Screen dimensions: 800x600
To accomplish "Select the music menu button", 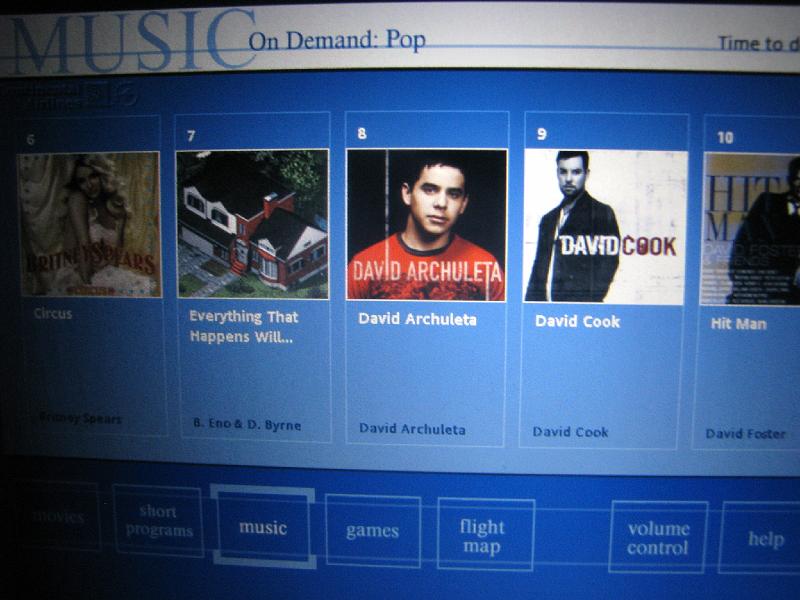I will (263, 527).
